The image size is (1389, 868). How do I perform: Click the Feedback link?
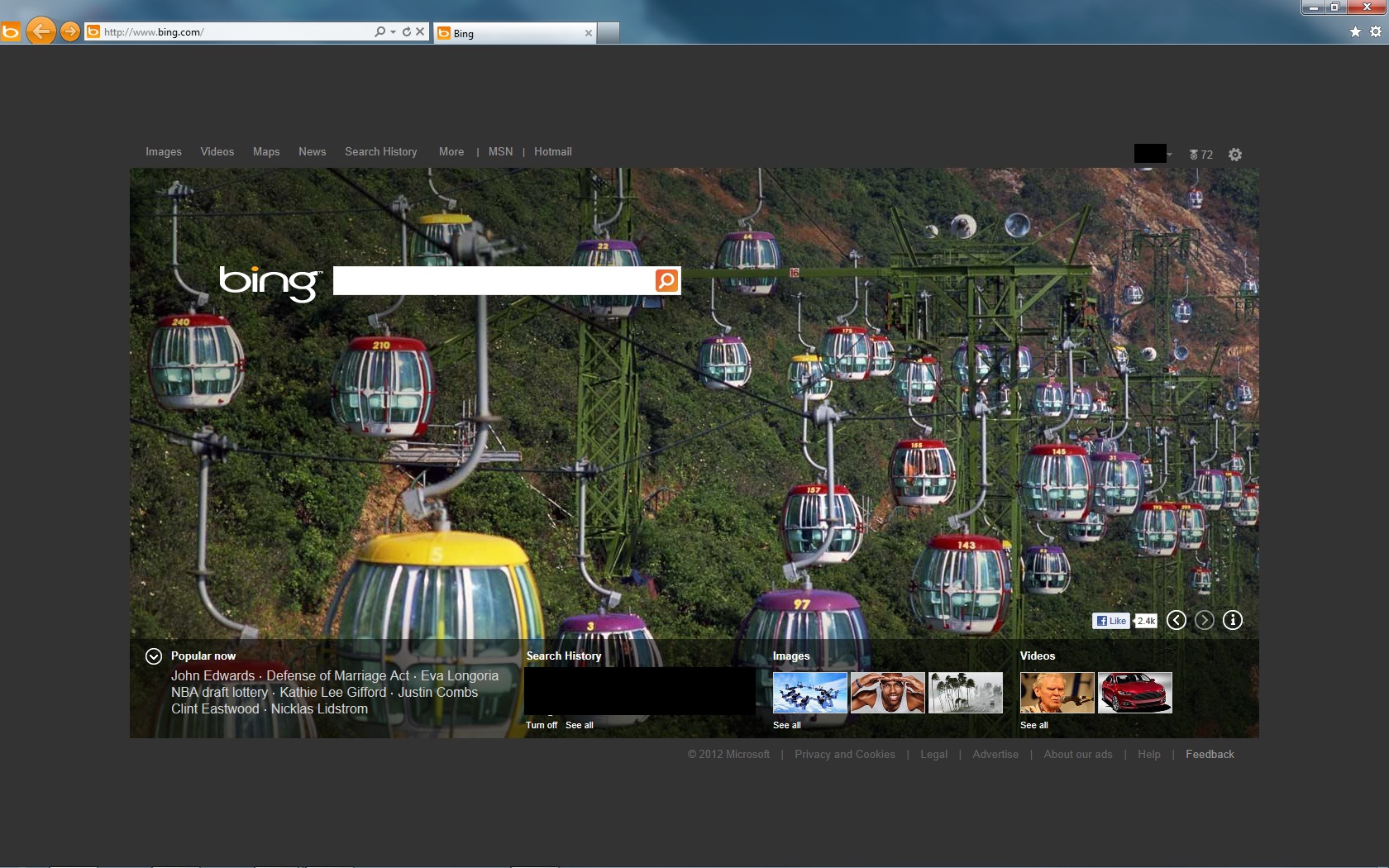1210,754
